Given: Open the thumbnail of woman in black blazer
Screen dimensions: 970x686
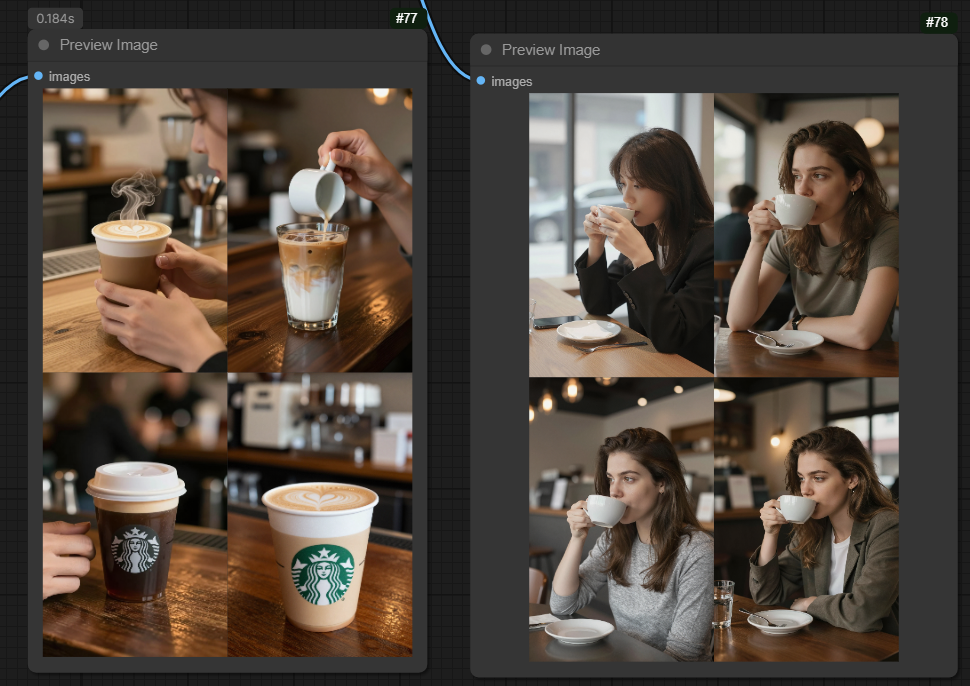Looking at the screenshot, I should (x=621, y=235).
